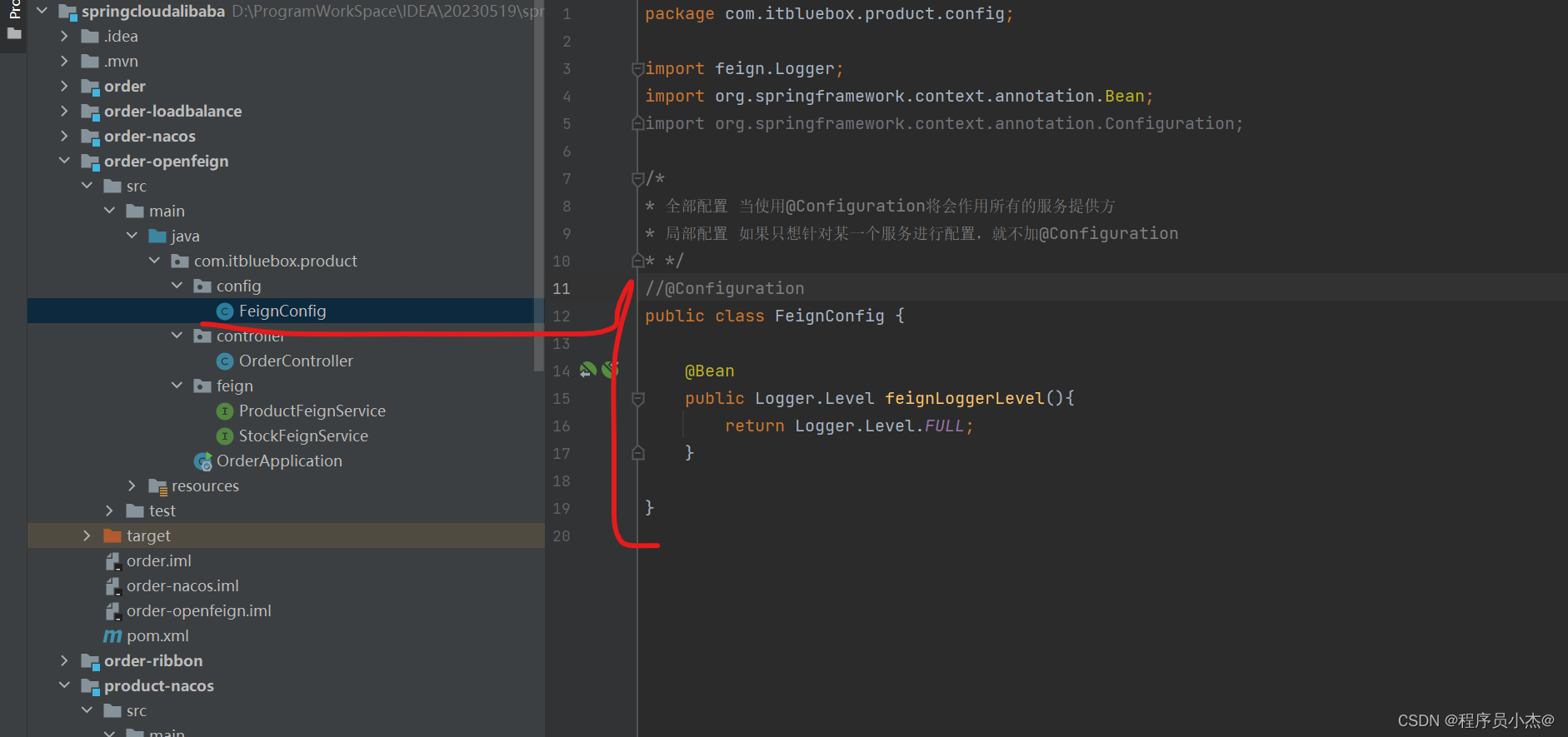Select the src folder under product-nacos

coord(137,710)
